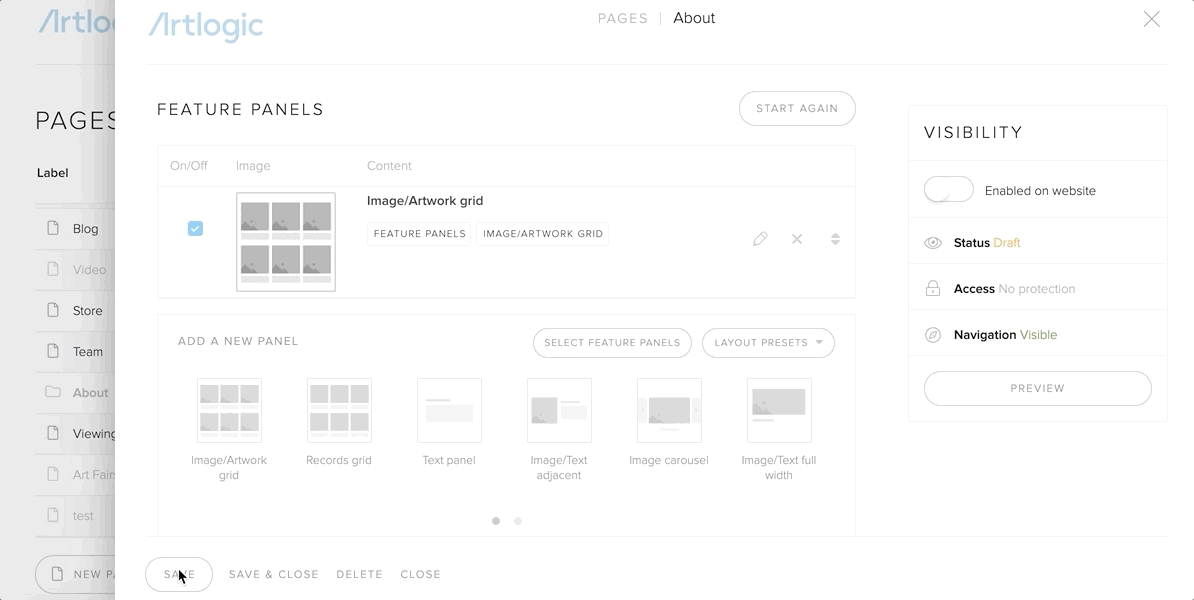The height and width of the screenshot is (600, 1194).
Task: Click the page icon next to Team
Action: tap(53, 351)
